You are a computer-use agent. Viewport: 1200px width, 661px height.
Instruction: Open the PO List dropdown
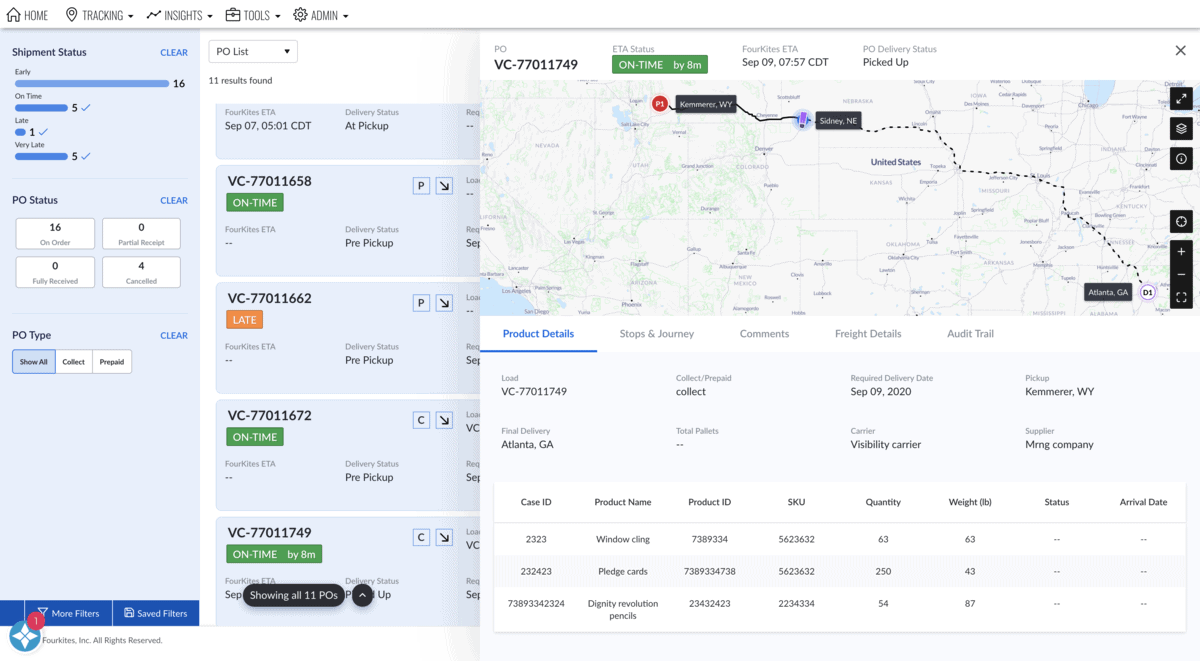point(253,50)
